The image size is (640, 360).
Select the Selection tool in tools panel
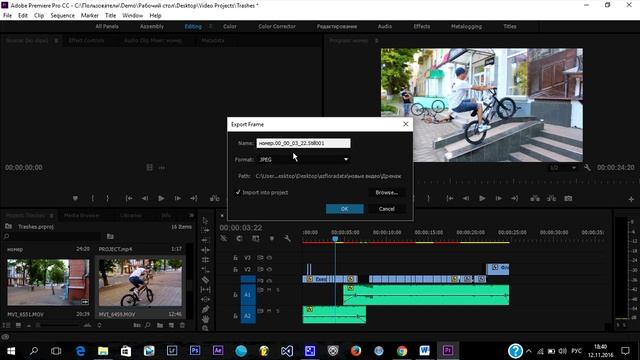205,220
